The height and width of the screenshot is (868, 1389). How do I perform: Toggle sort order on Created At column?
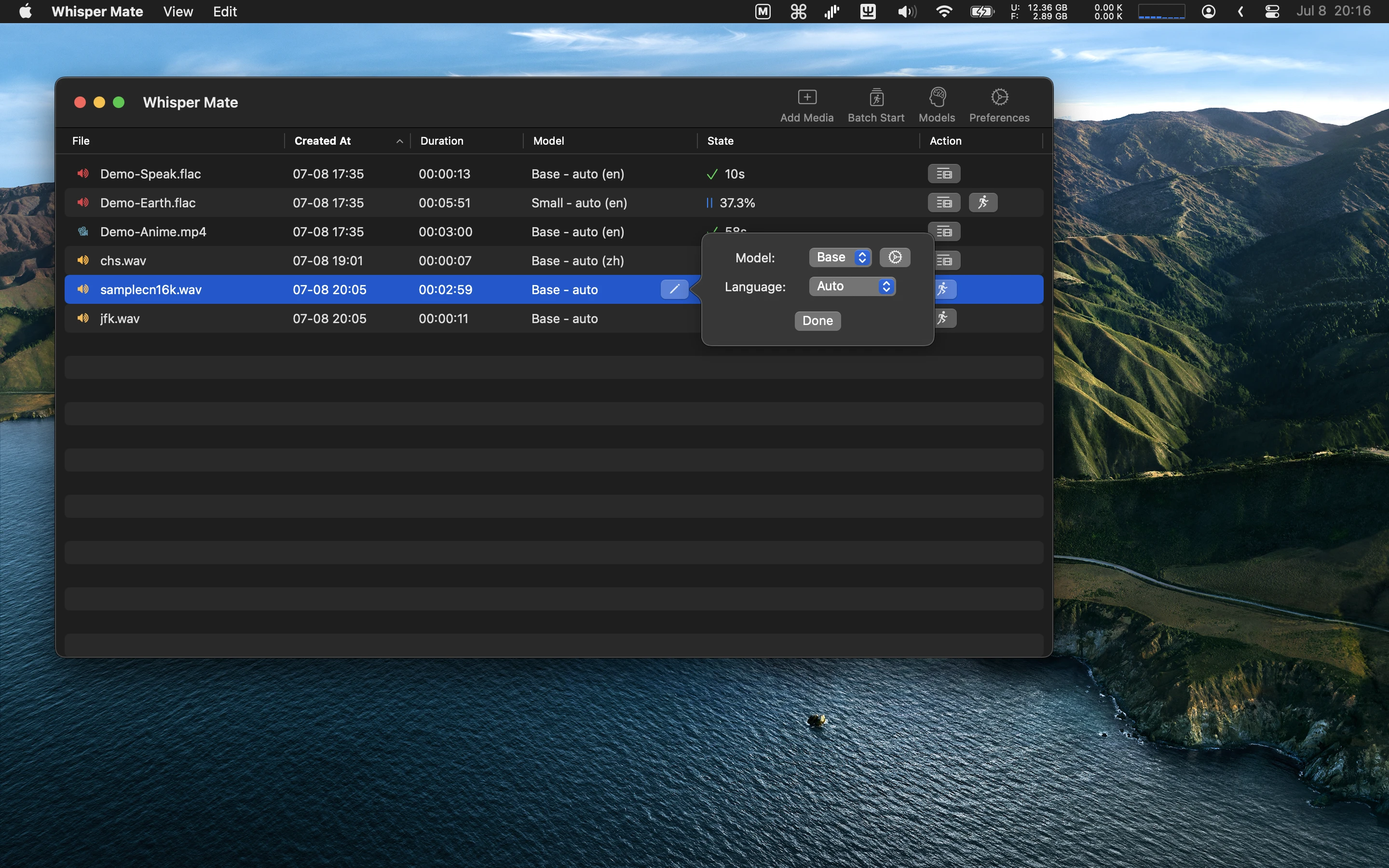pos(347,141)
